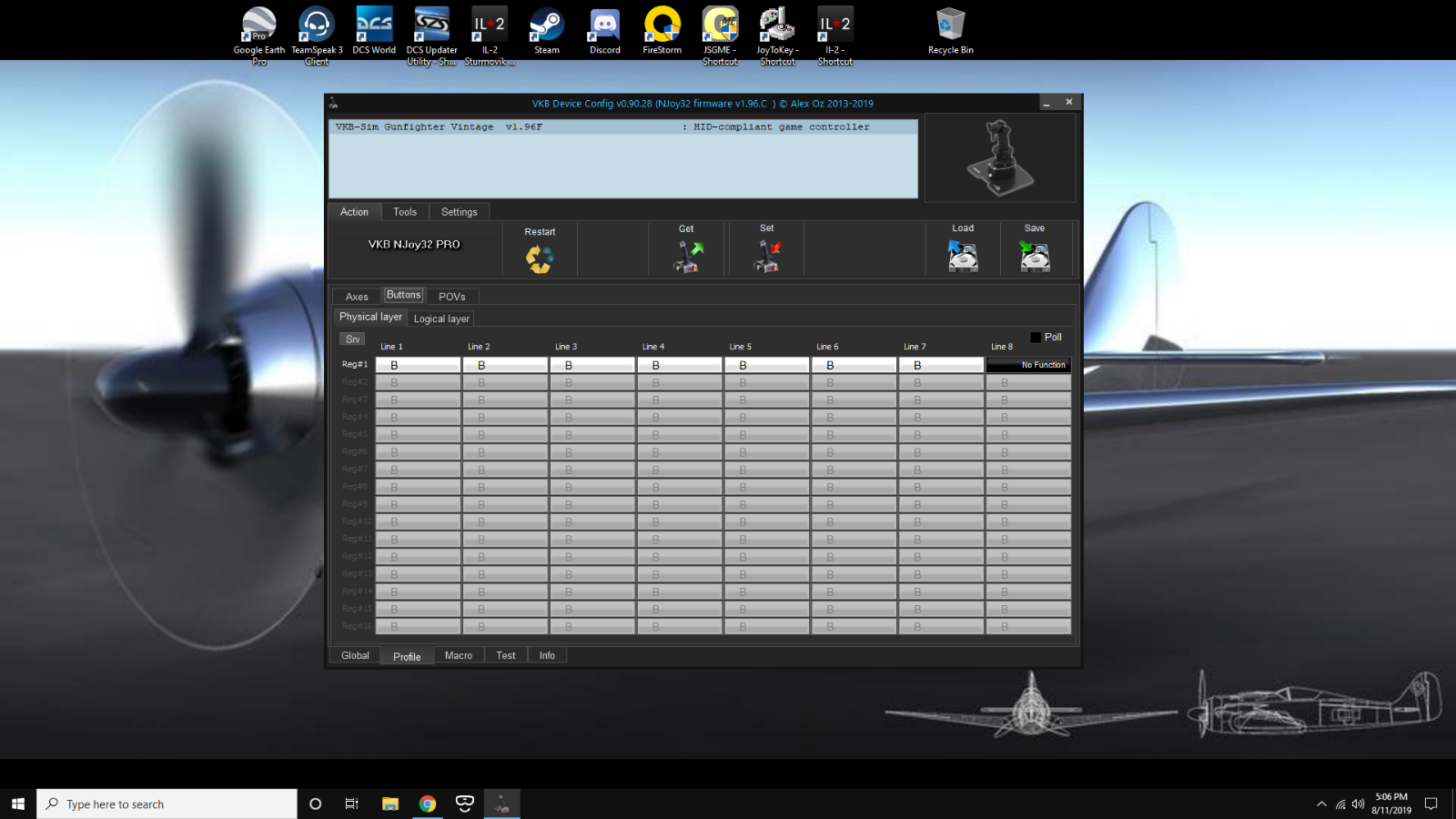This screenshot has height=819, width=1456.
Task: Open FireStorm desktop icon
Action: (x=662, y=31)
